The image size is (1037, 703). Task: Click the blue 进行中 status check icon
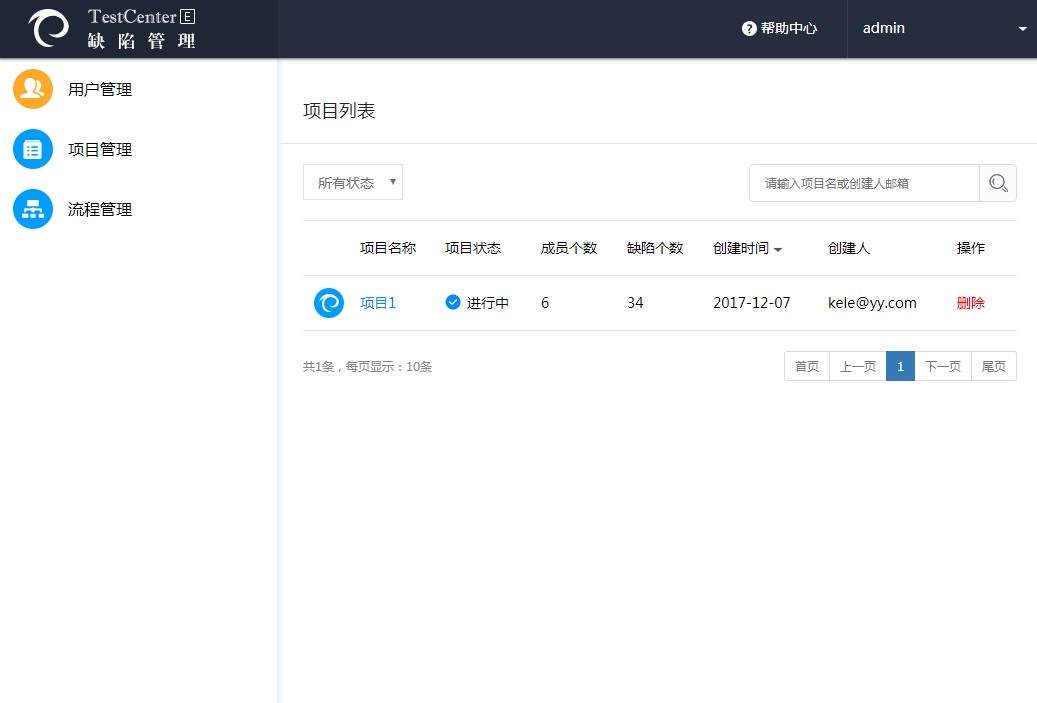tap(453, 302)
